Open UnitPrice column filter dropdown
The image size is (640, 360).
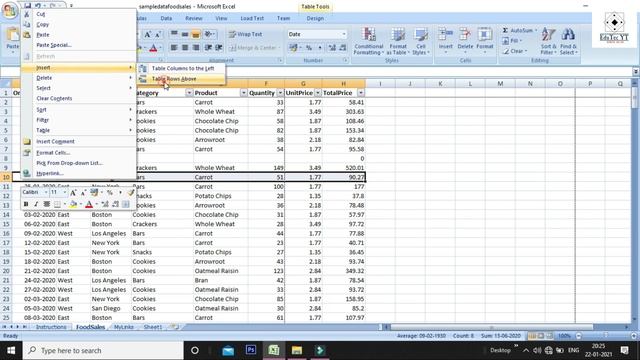[318, 93]
